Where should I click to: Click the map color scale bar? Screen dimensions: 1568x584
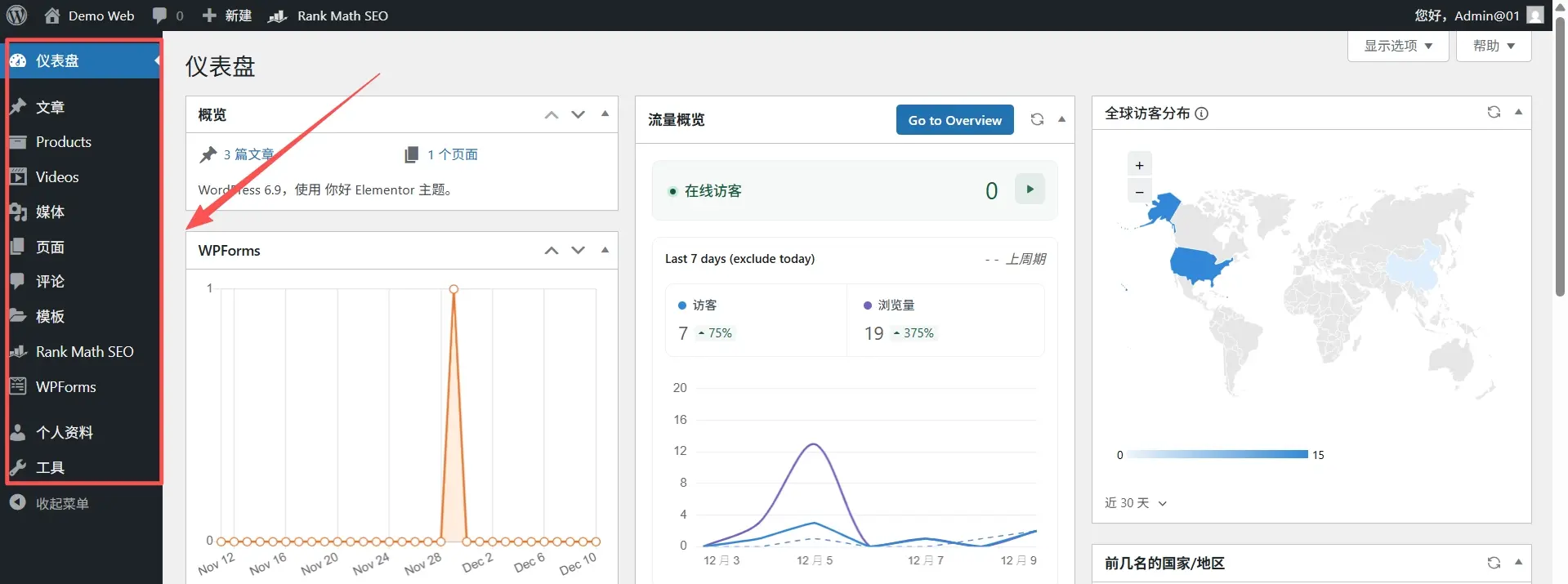point(1217,454)
